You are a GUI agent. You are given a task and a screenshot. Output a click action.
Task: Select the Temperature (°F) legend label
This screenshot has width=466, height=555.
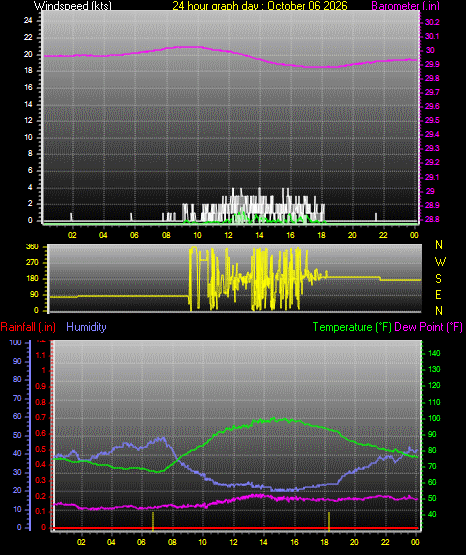click(352, 327)
